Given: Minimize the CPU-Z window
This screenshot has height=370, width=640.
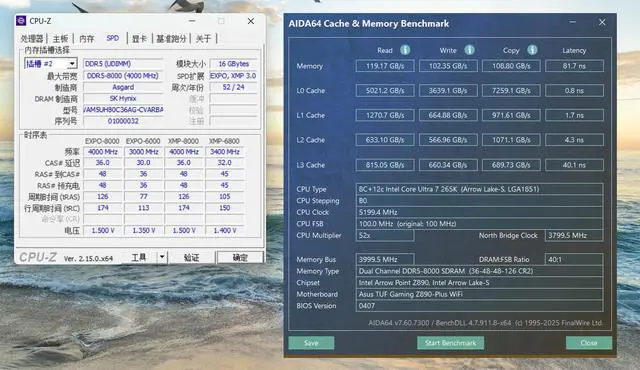Looking at the screenshot, I should (192, 21).
